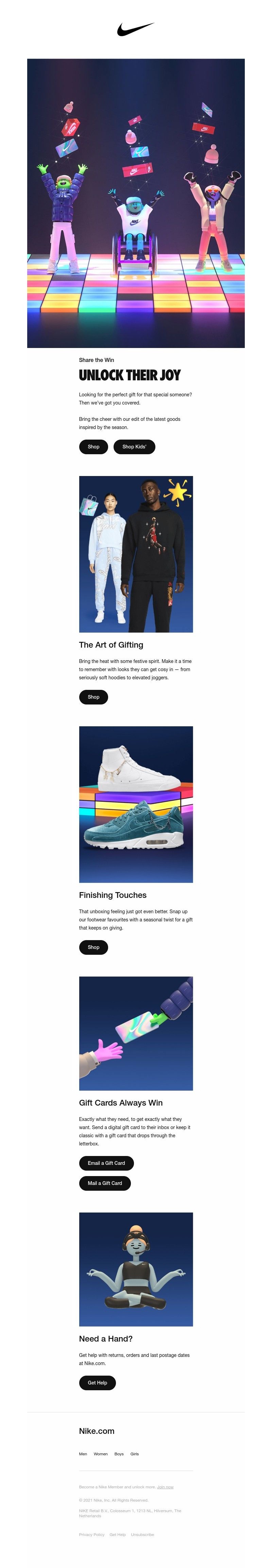Select Girls in footer navigation

tap(135, 1454)
